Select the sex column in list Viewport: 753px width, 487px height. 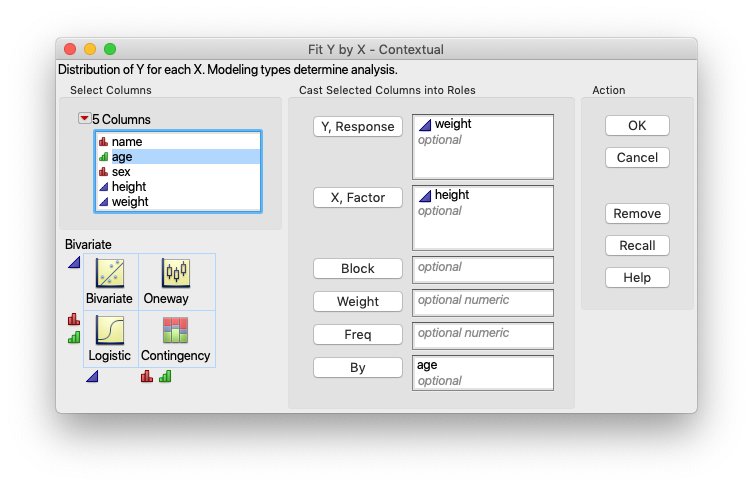(121, 172)
